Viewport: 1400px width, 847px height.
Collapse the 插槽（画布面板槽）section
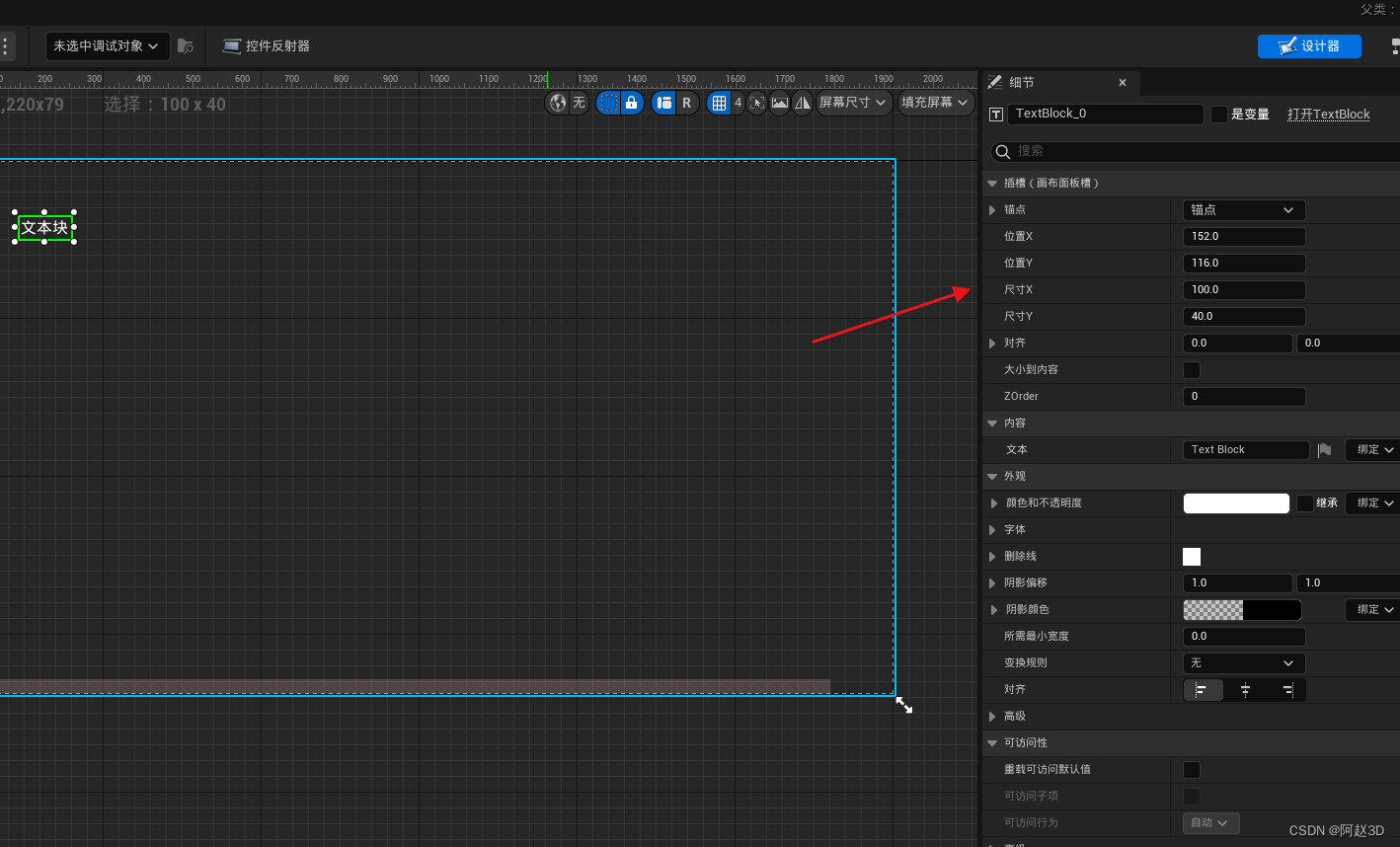(x=992, y=184)
